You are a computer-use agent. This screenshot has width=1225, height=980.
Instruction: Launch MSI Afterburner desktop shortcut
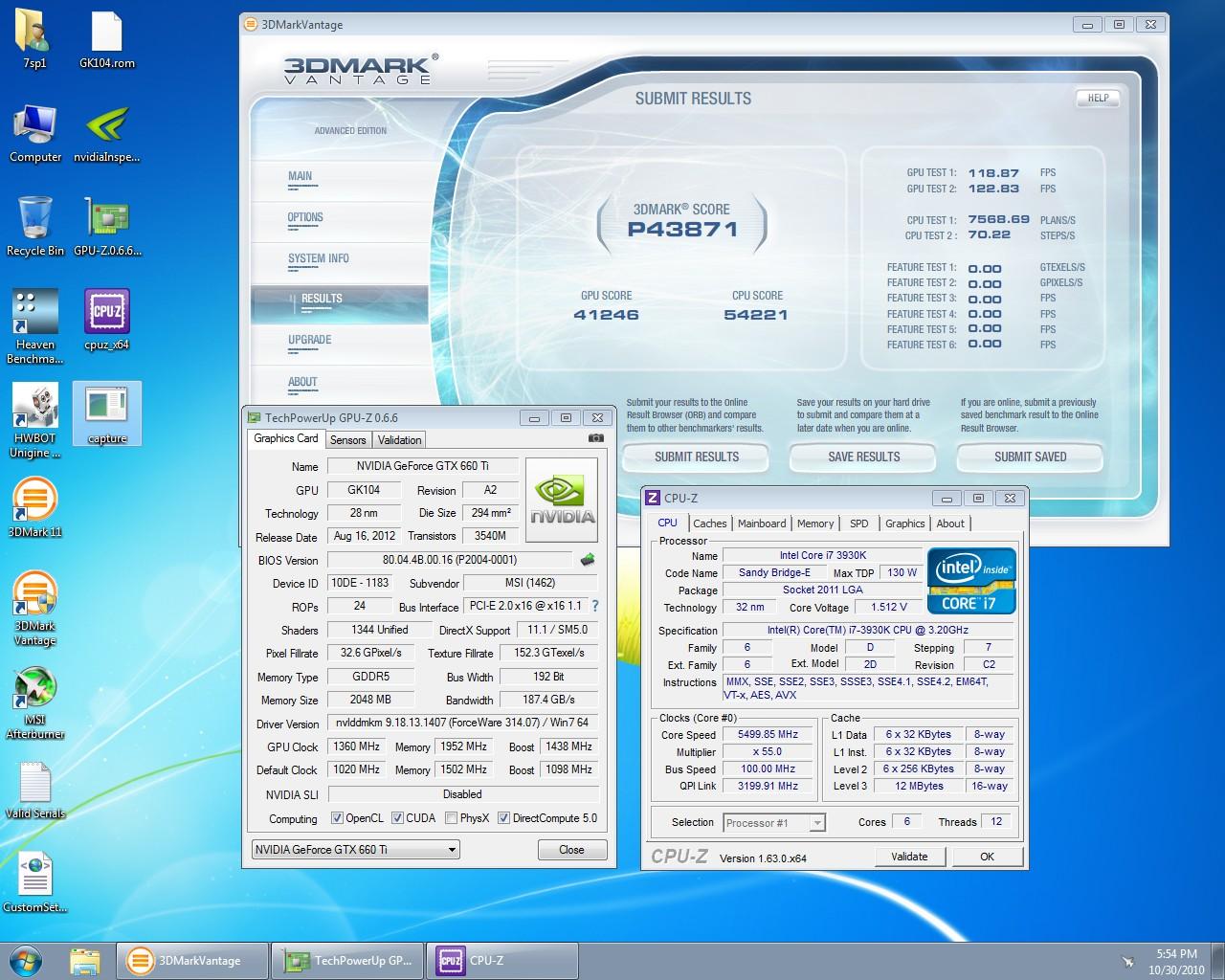35,703
